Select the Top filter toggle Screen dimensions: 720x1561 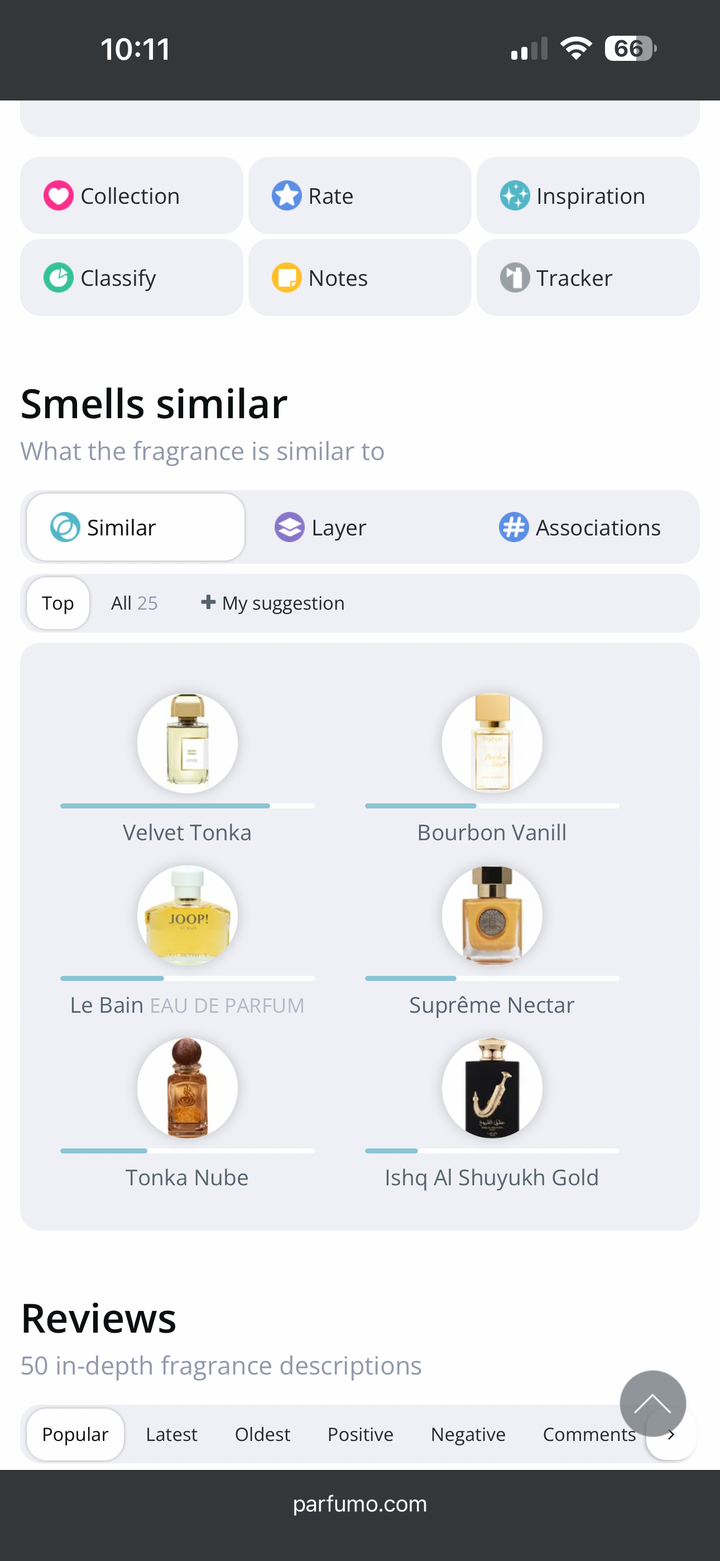coord(58,603)
